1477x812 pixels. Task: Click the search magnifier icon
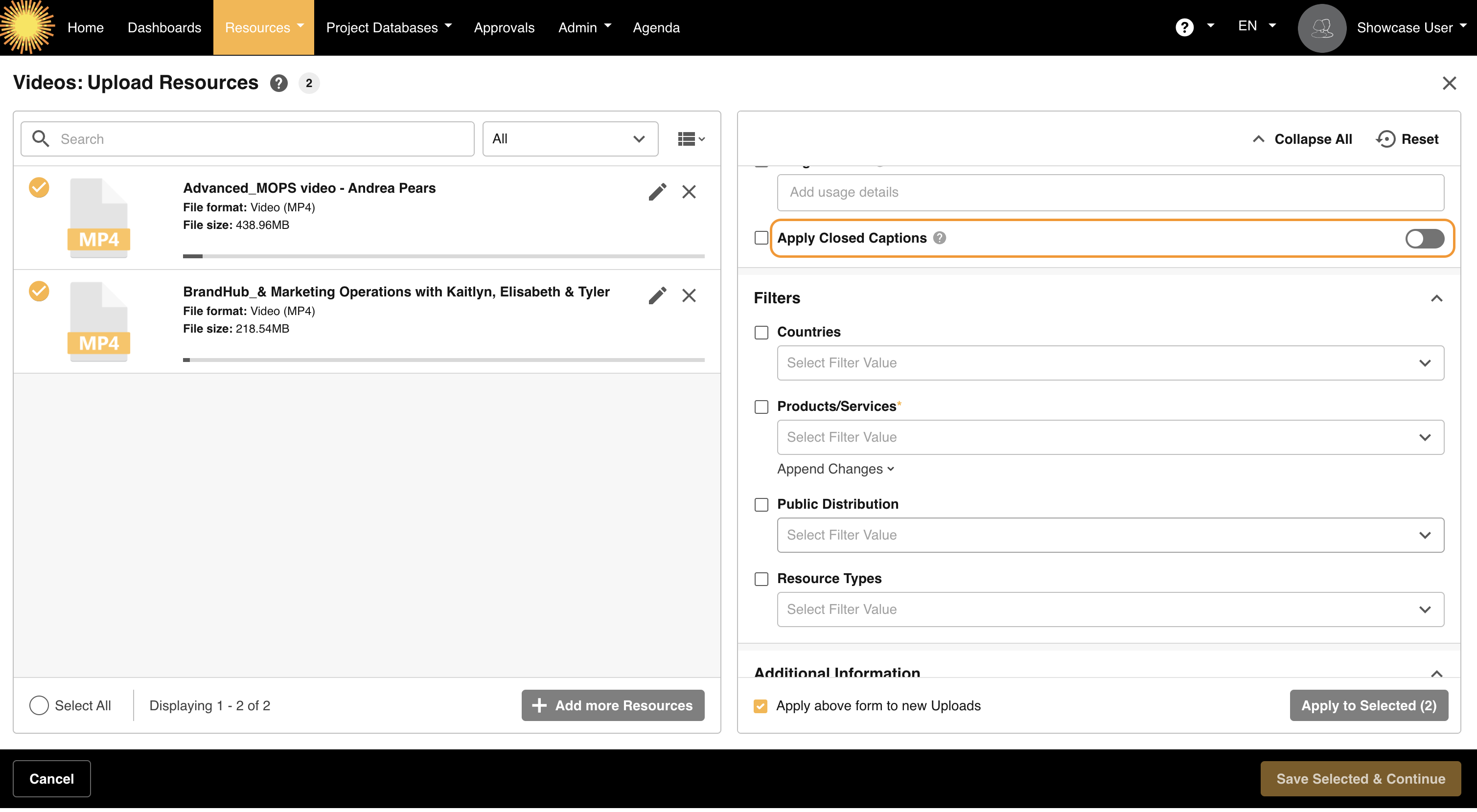(x=40, y=139)
